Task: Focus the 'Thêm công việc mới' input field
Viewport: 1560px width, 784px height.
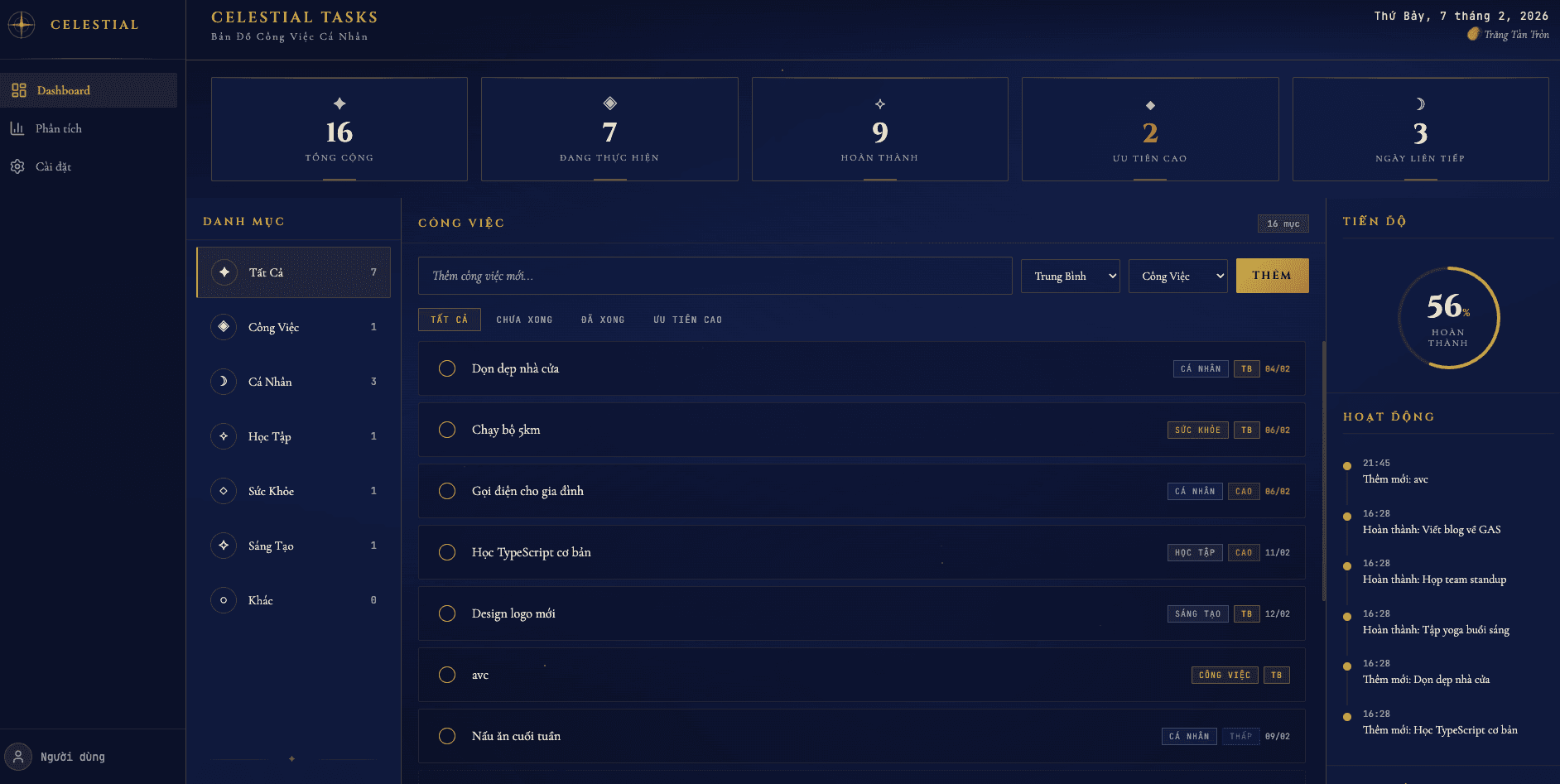Action: point(715,276)
